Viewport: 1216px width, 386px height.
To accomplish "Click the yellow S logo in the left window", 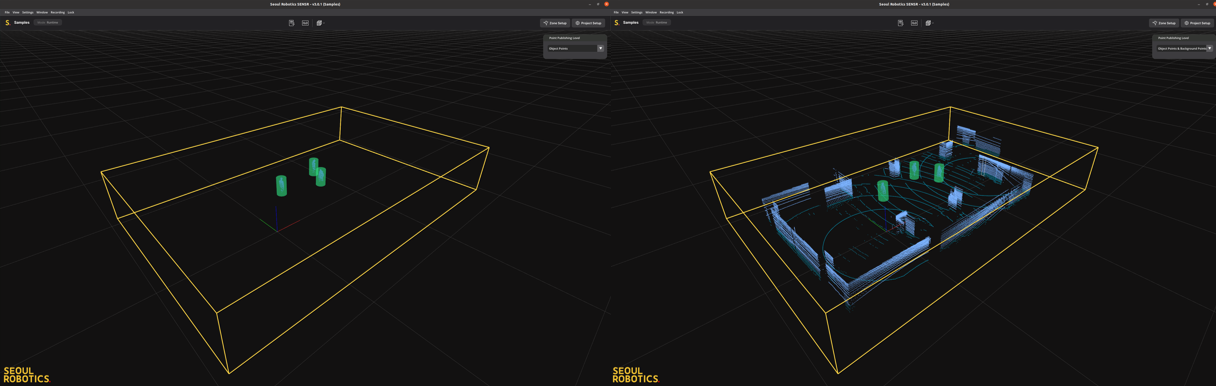I will (x=7, y=22).
